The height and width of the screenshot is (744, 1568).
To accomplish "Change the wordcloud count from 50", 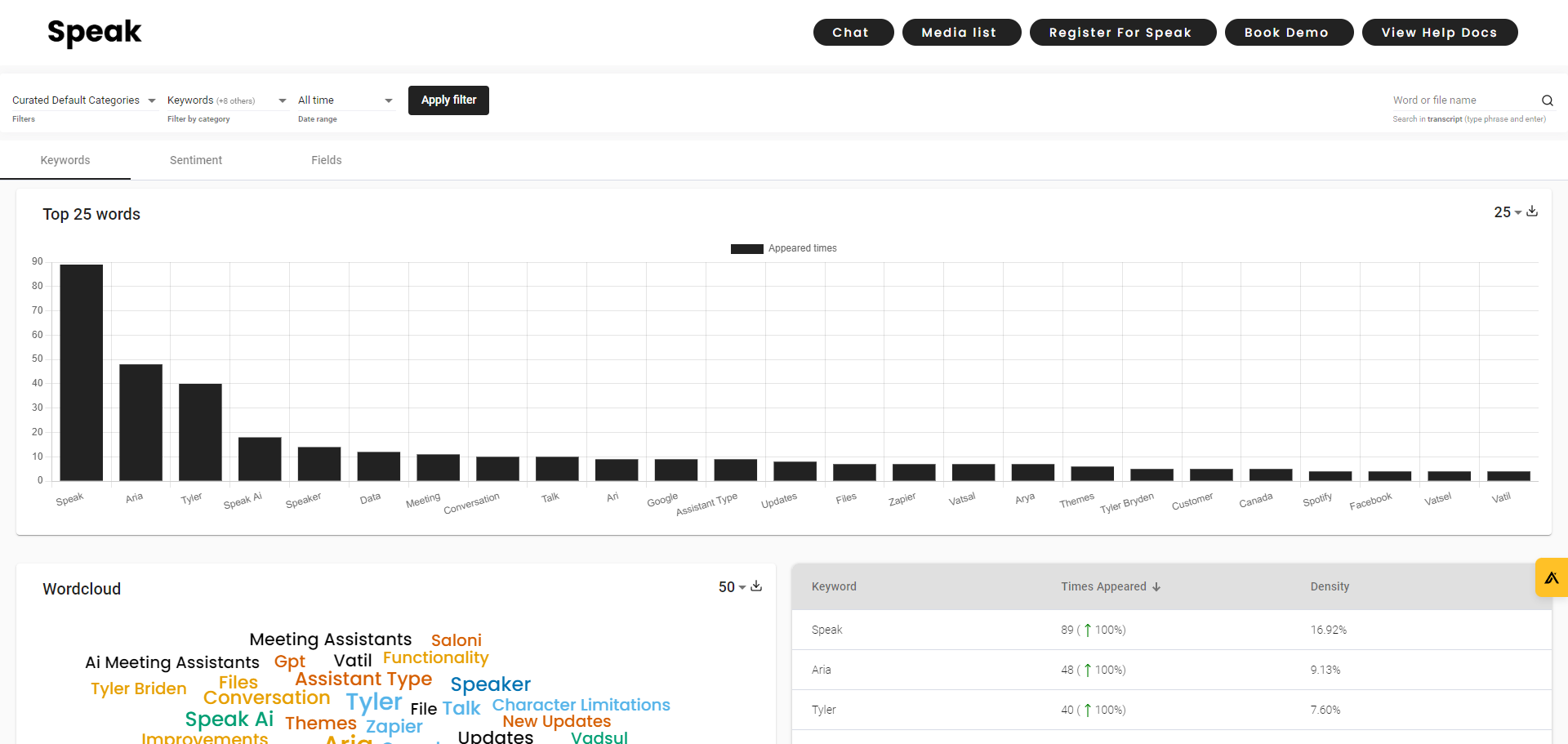I will coord(732,587).
